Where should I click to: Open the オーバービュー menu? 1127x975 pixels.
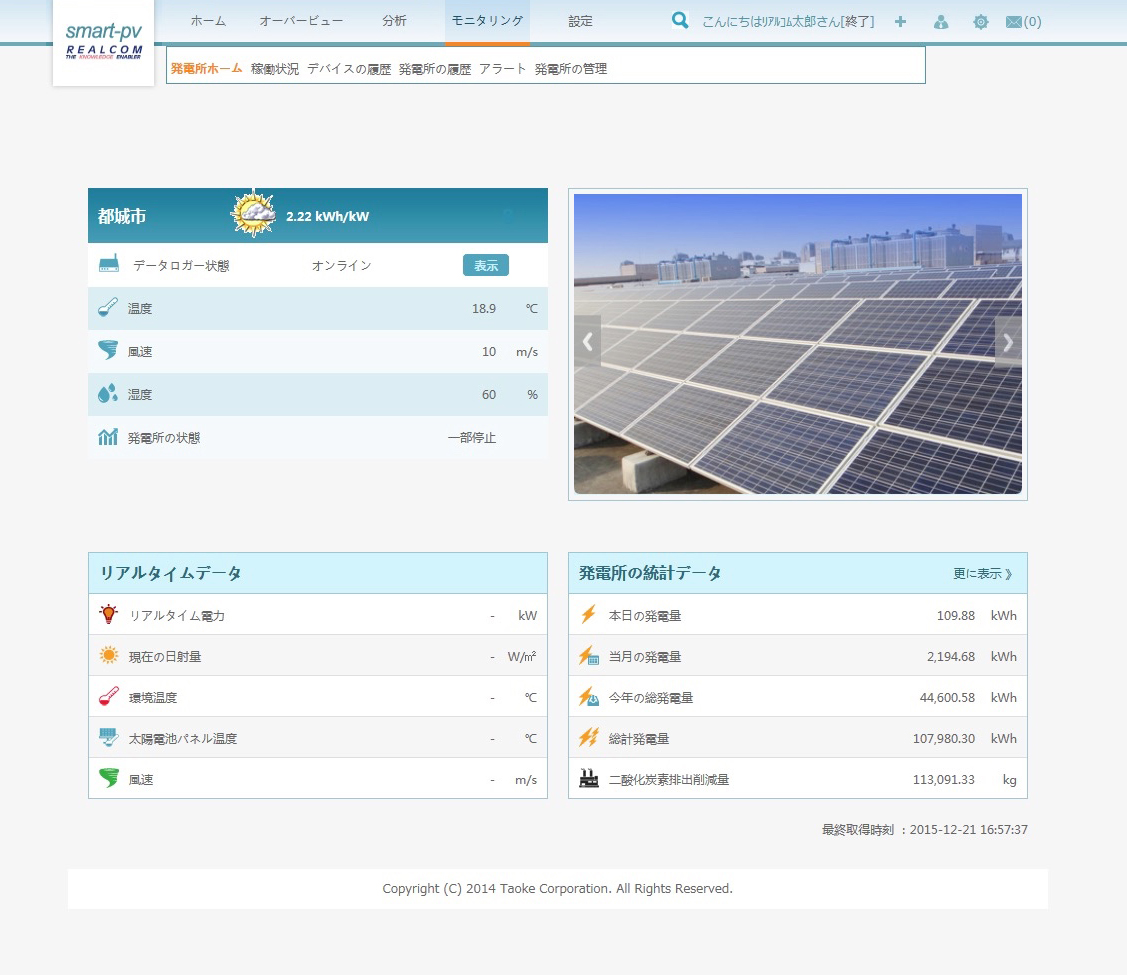point(301,21)
